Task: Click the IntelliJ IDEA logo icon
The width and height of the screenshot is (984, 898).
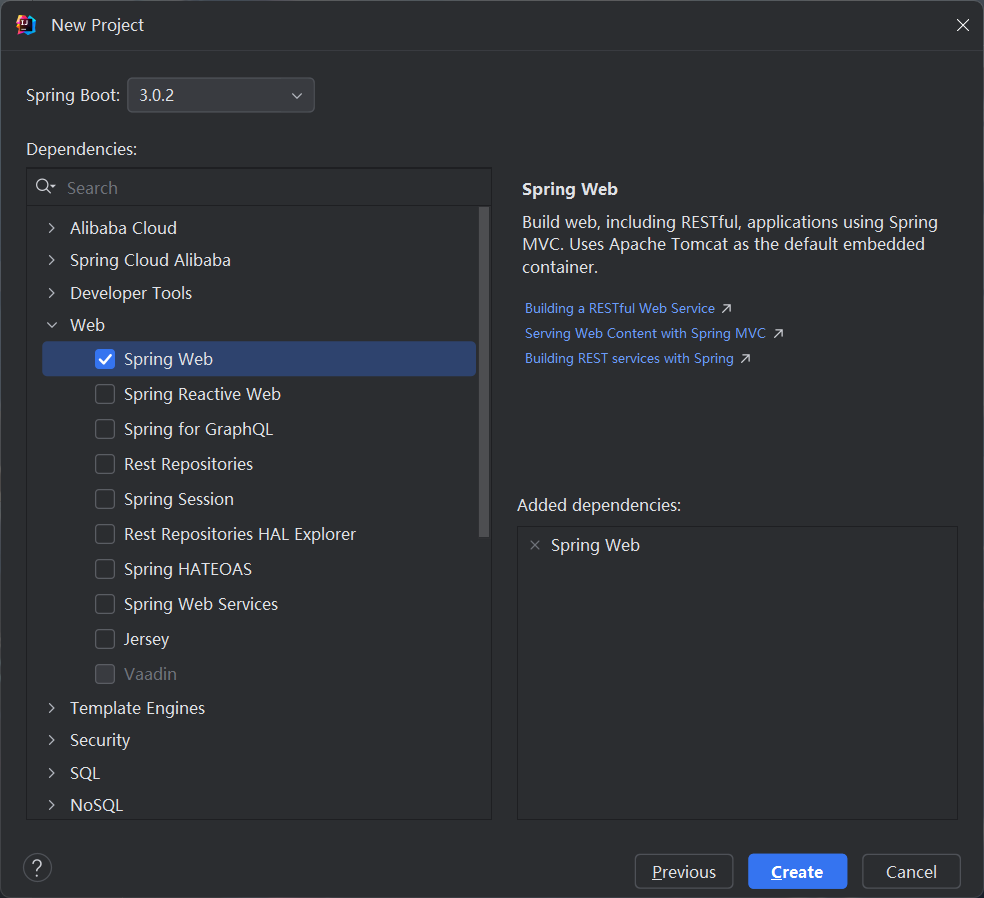Action: (x=26, y=25)
